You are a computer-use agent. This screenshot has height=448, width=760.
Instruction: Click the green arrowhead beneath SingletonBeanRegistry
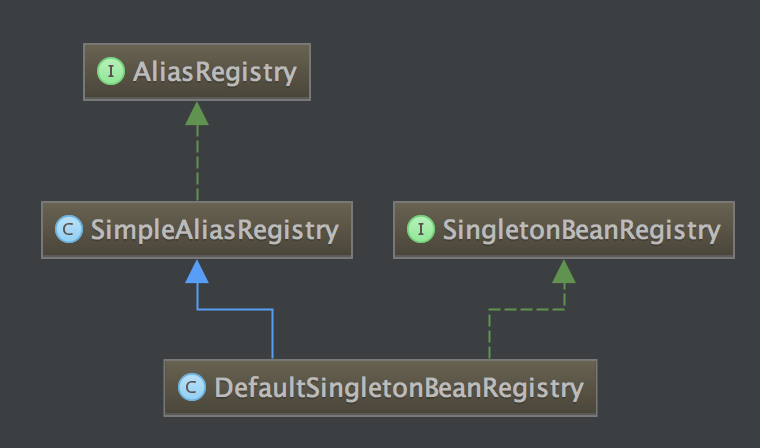[x=564, y=270]
